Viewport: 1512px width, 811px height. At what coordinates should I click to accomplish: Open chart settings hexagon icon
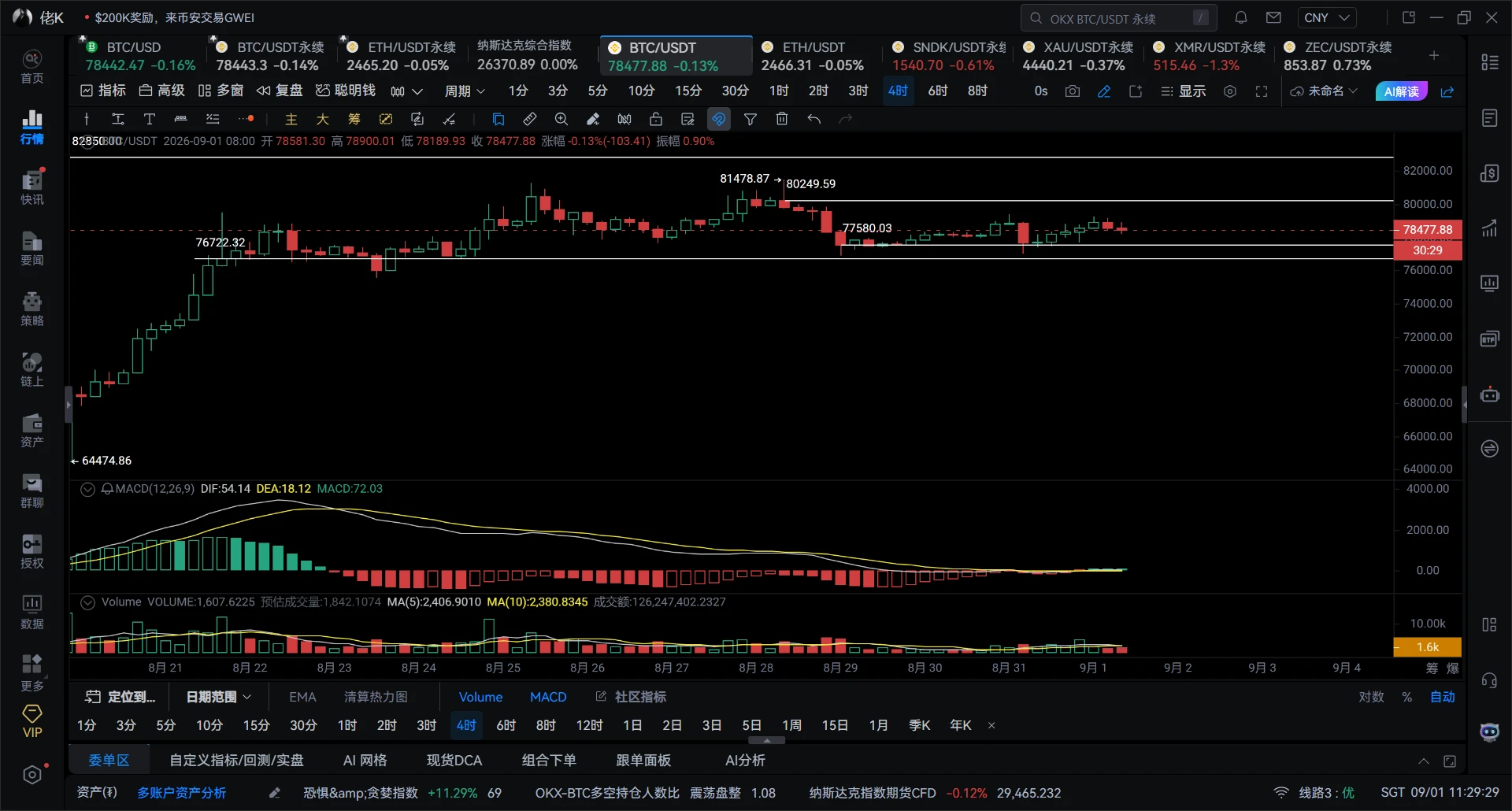(1230, 91)
